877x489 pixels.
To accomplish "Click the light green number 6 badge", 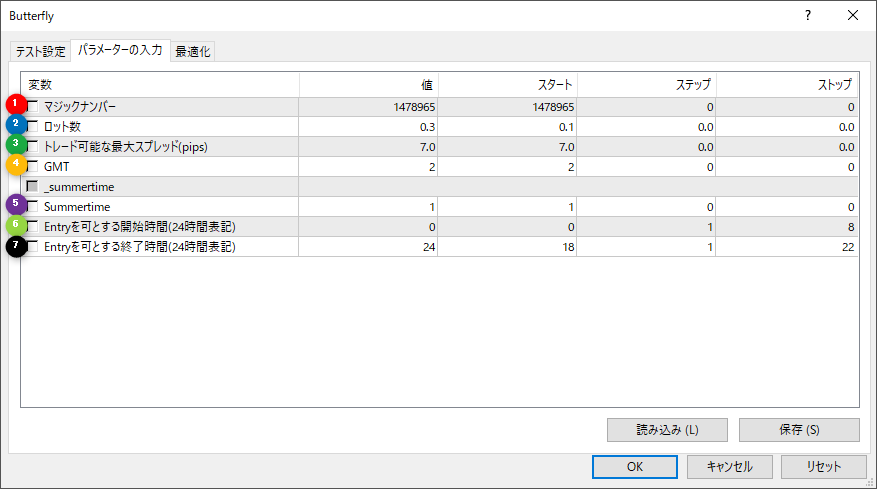I will pyautogui.click(x=16, y=225).
